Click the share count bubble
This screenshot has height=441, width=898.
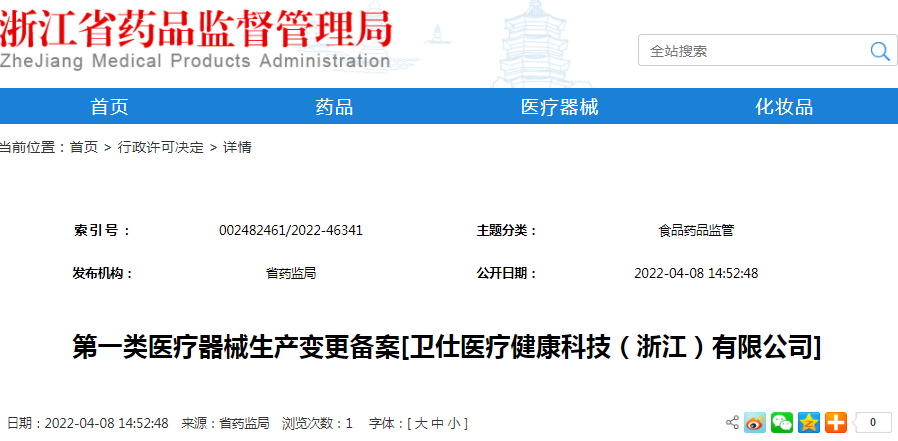(x=872, y=423)
